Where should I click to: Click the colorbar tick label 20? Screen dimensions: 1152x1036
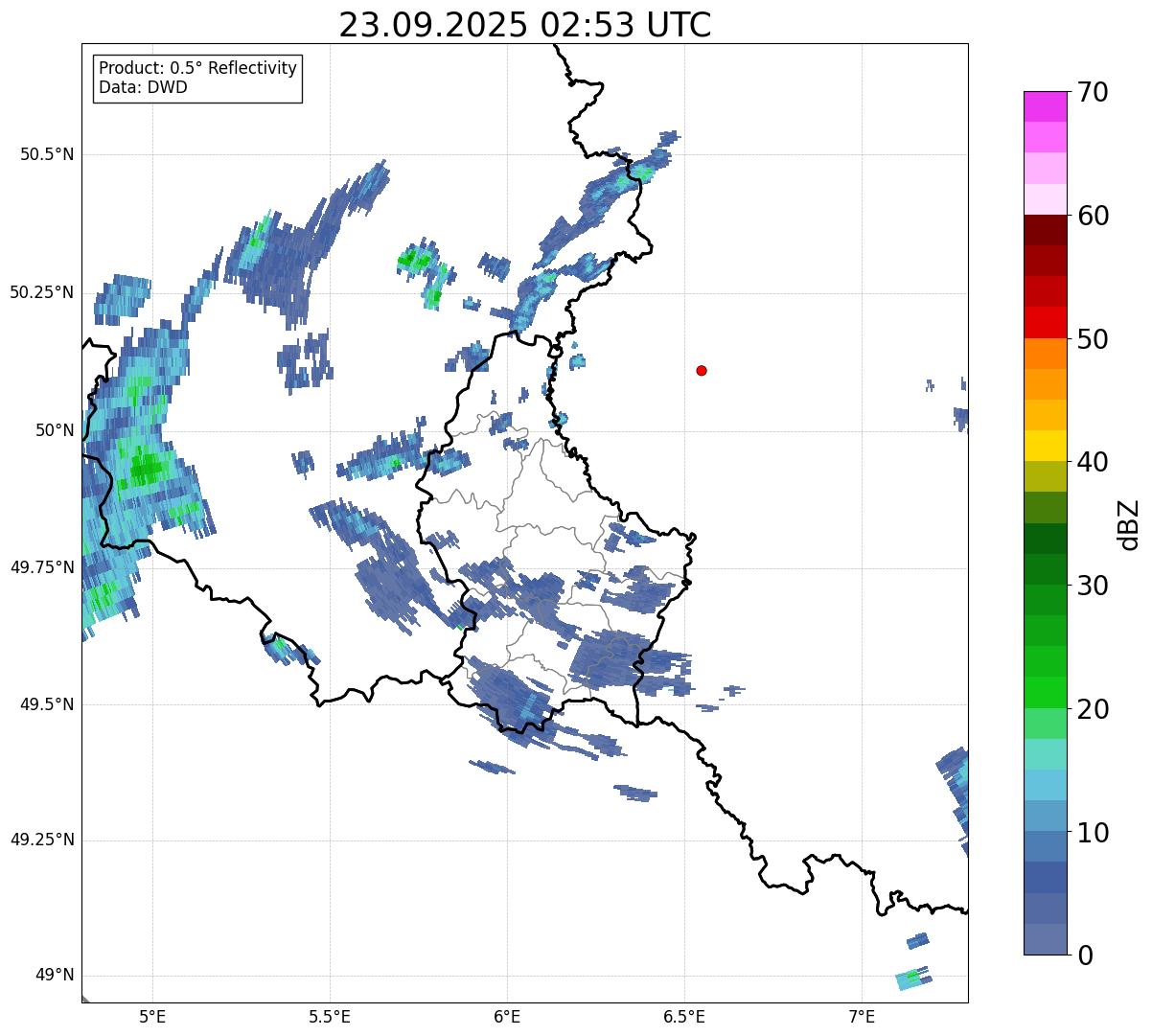[x=1093, y=709]
